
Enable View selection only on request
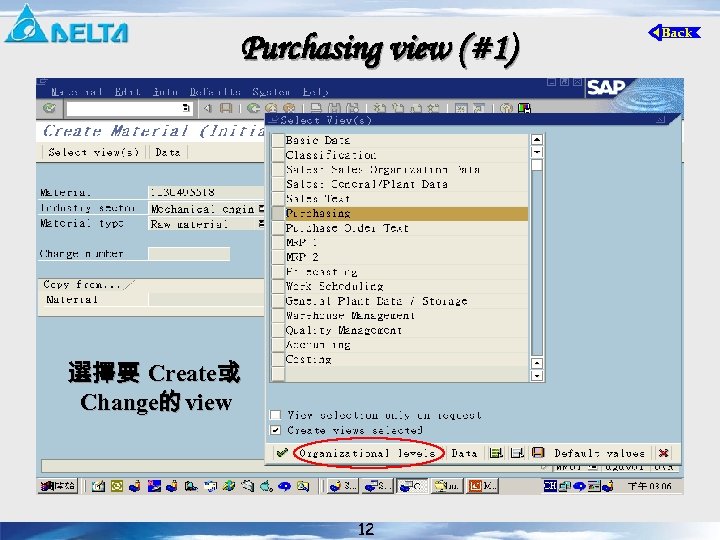pos(276,415)
